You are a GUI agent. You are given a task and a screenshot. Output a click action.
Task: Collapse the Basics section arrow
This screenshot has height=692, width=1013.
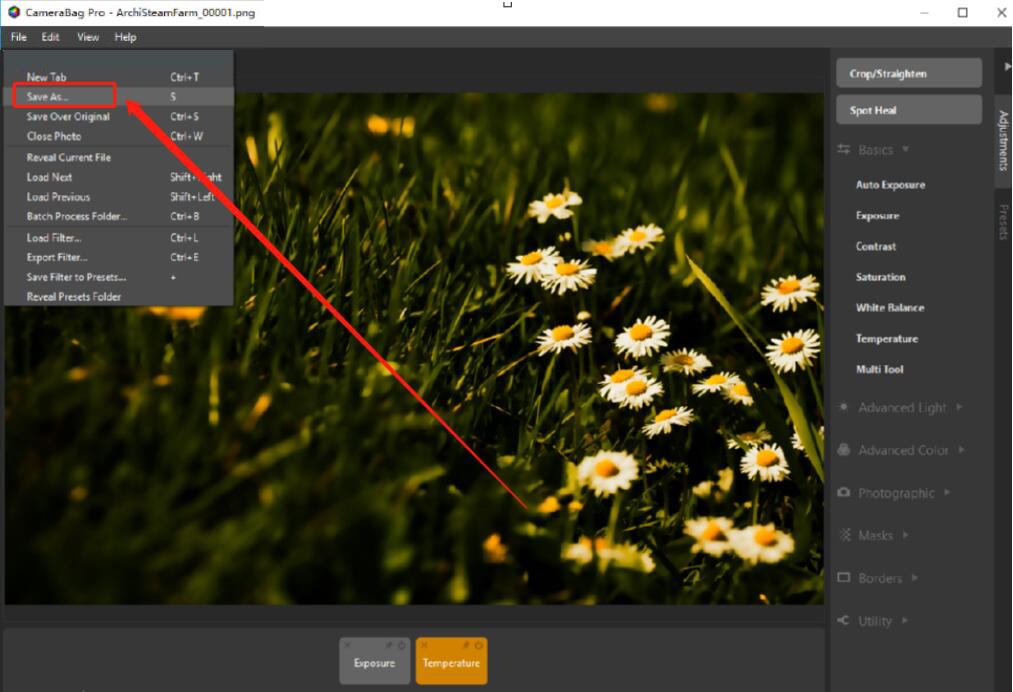tap(906, 149)
